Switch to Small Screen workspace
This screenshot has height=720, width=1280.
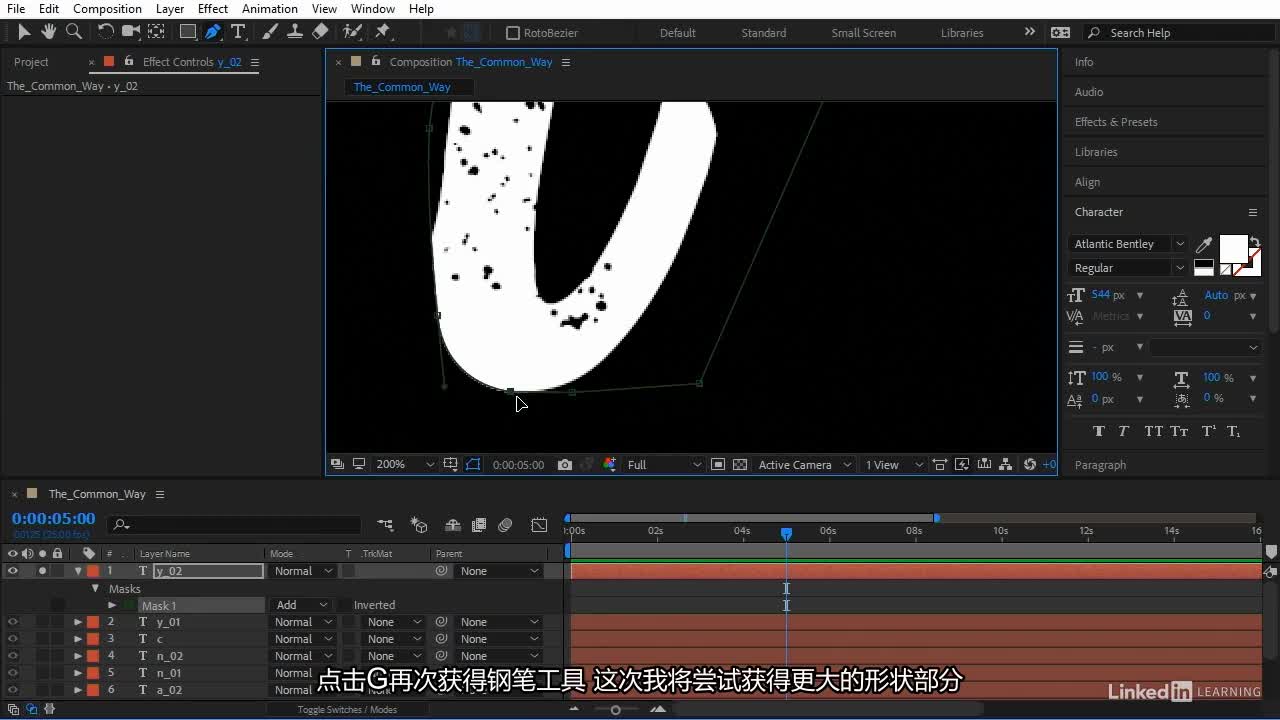[x=863, y=33]
